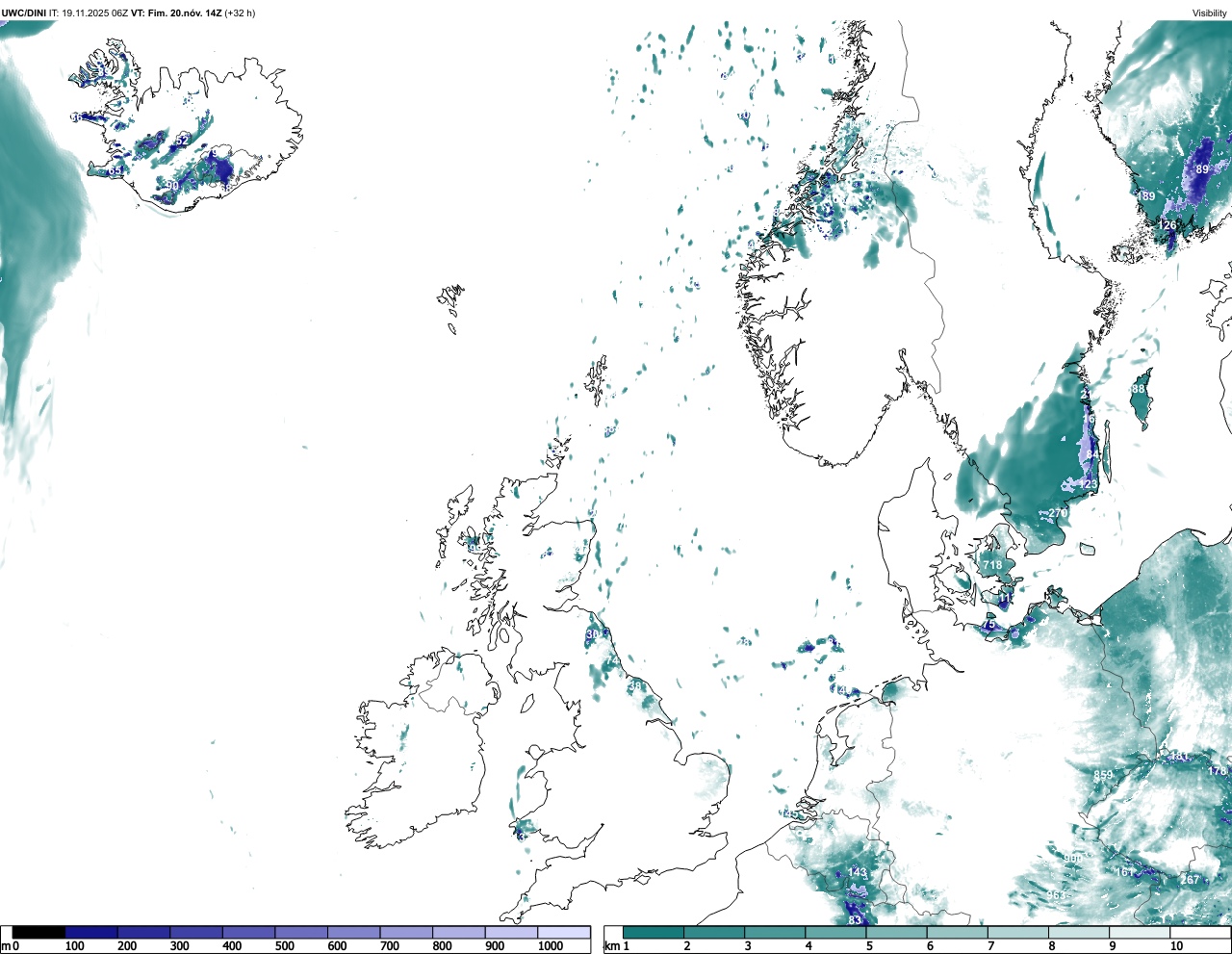Click the '178' value at right edge
Screen dimensions: 1232x954
pos(1218,771)
